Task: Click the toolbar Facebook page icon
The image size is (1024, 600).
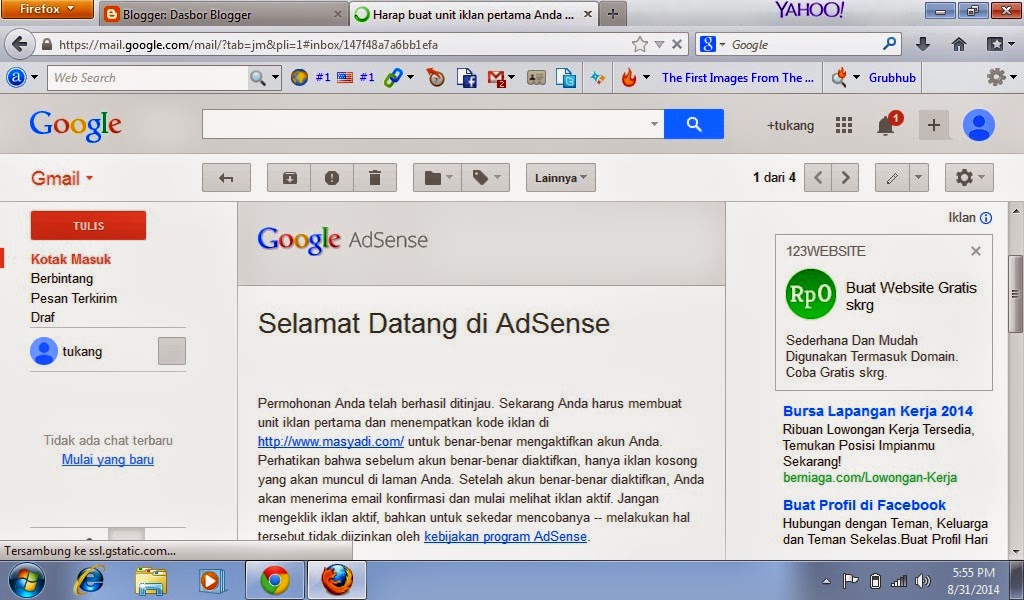Action: [466, 78]
